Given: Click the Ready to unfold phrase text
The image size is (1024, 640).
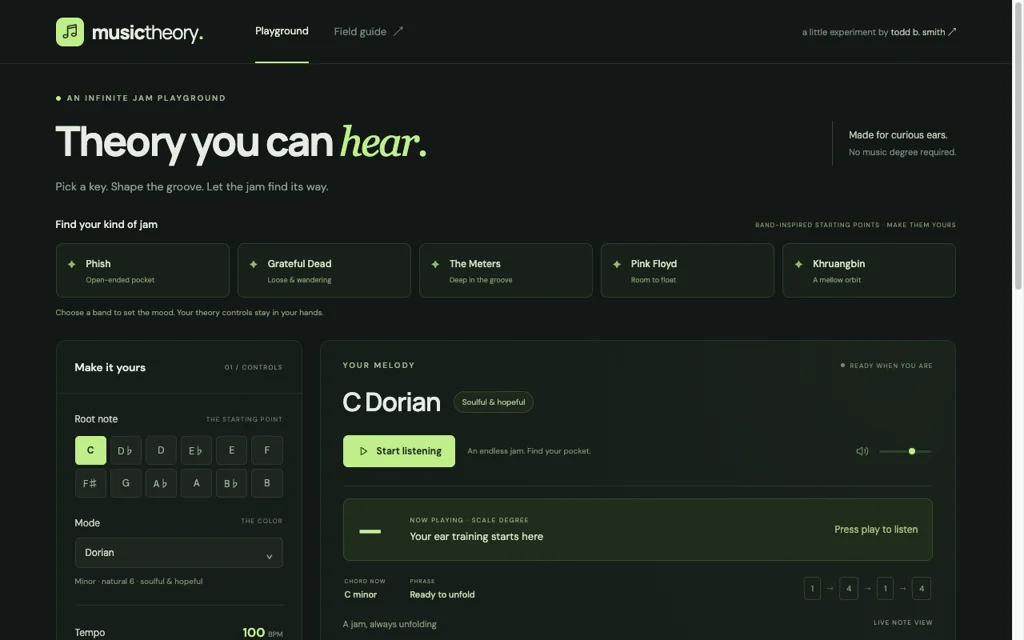Looking at the screenshot, I should [442, 595].
